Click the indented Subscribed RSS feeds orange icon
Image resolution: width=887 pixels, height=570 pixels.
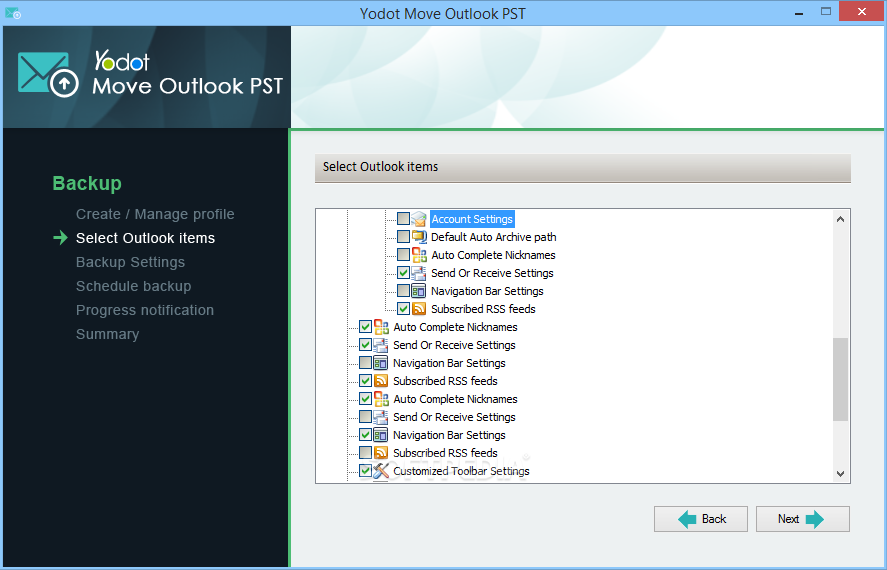point(419,309)
